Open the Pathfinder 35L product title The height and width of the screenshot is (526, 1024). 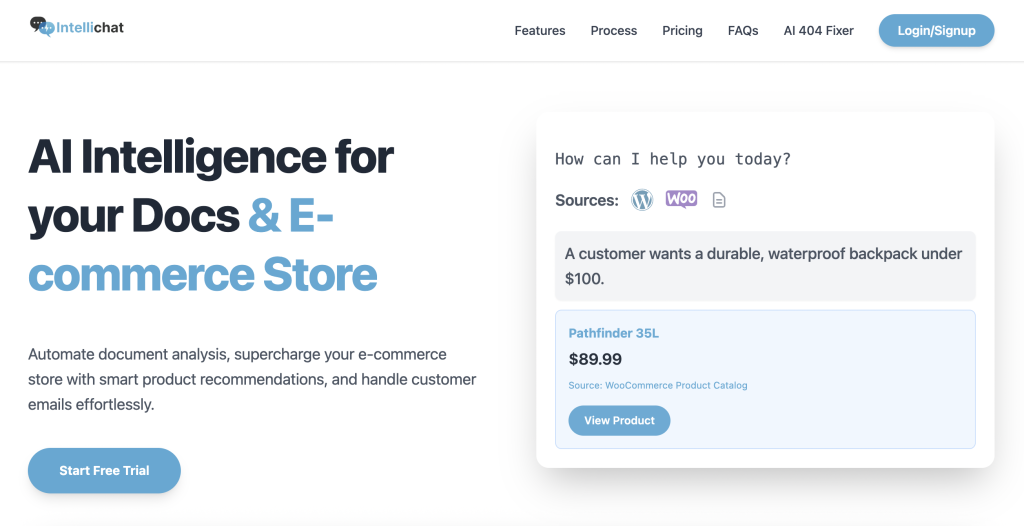614,333
